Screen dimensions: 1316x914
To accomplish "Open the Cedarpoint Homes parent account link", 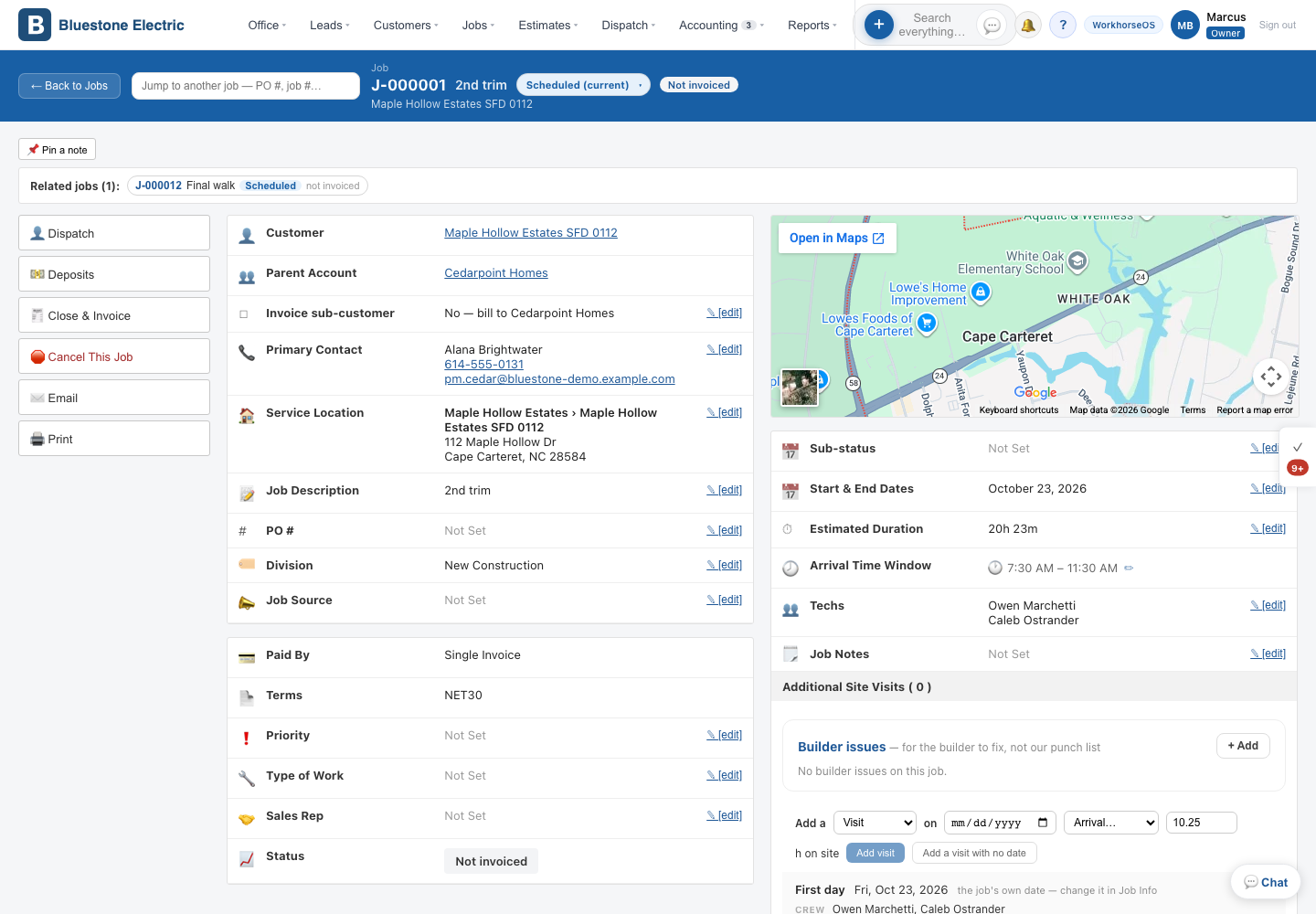I will click(496, 273).
